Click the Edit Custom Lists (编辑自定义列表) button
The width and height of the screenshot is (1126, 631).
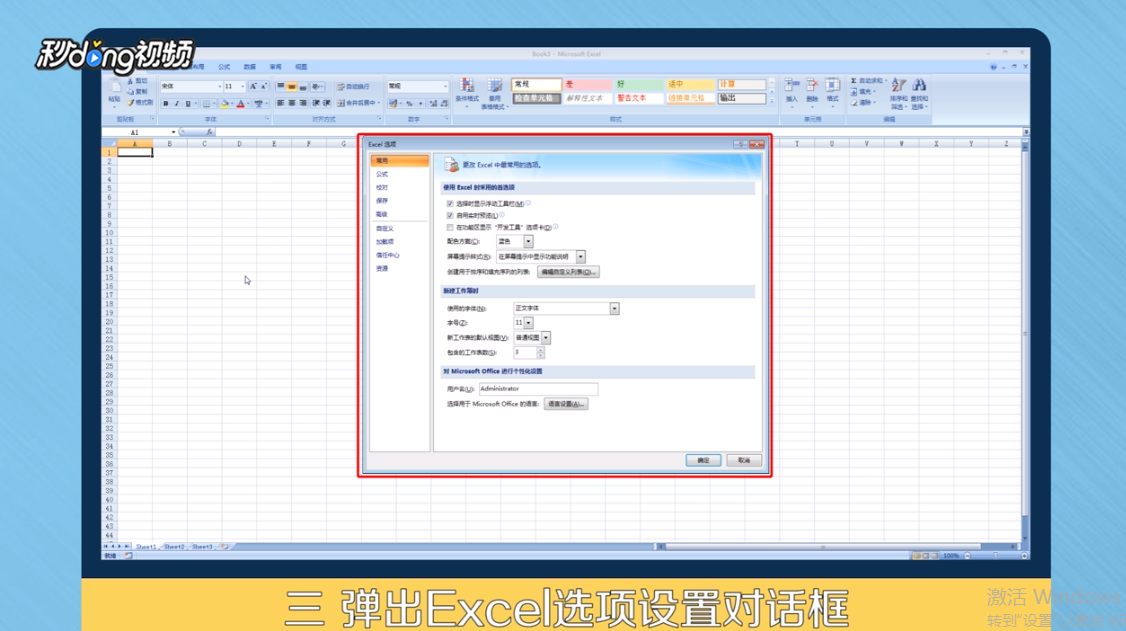(x=568, y=272)
